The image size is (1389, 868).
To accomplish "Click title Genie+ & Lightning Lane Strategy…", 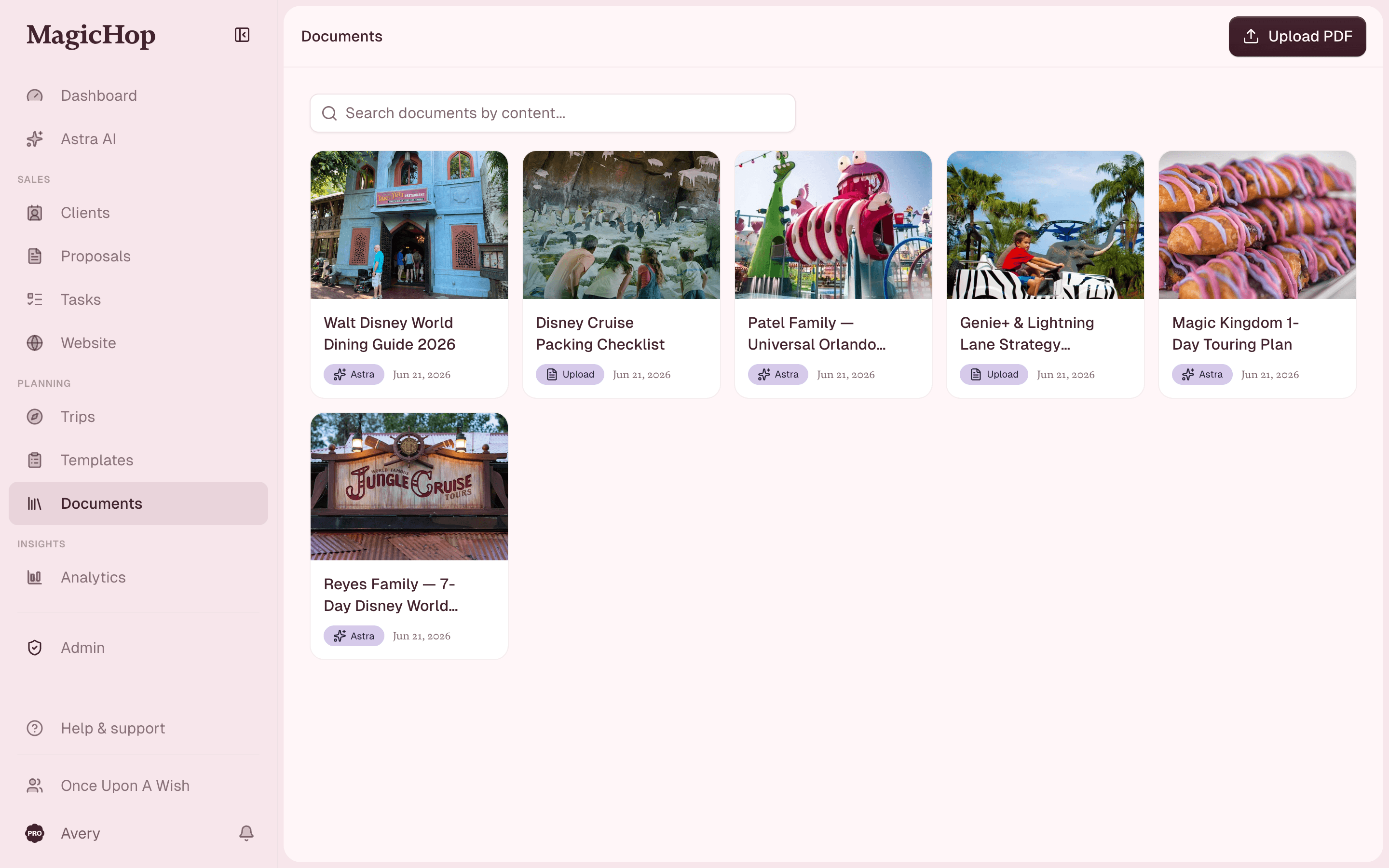I will [1027, 334].
